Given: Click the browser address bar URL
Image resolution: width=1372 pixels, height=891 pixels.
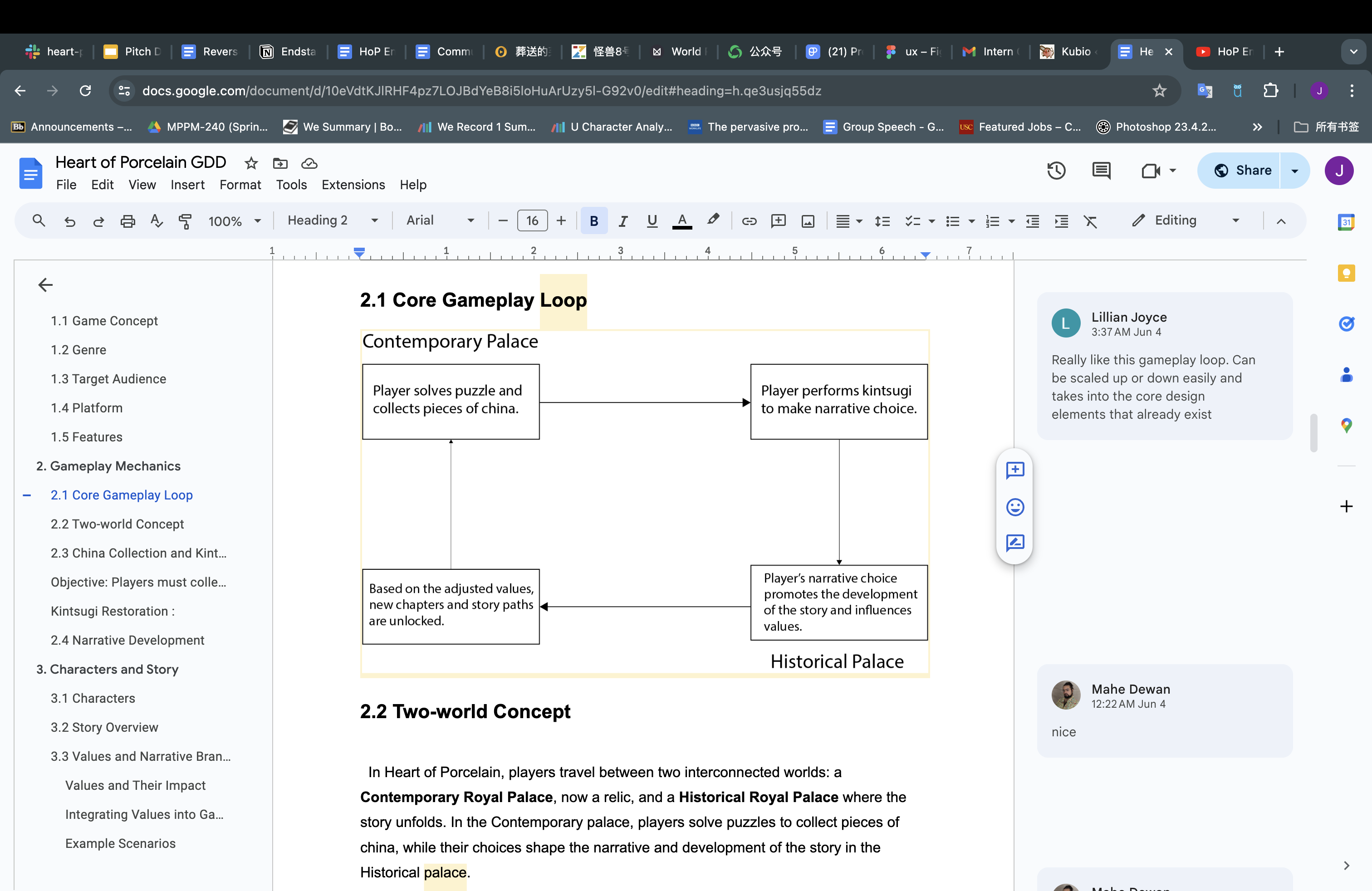Looking at the screenshot, I should 481,90.
